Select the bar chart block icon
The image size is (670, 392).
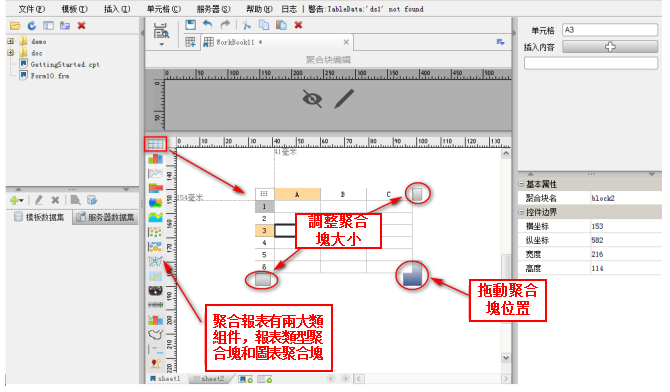click(156, 159)
